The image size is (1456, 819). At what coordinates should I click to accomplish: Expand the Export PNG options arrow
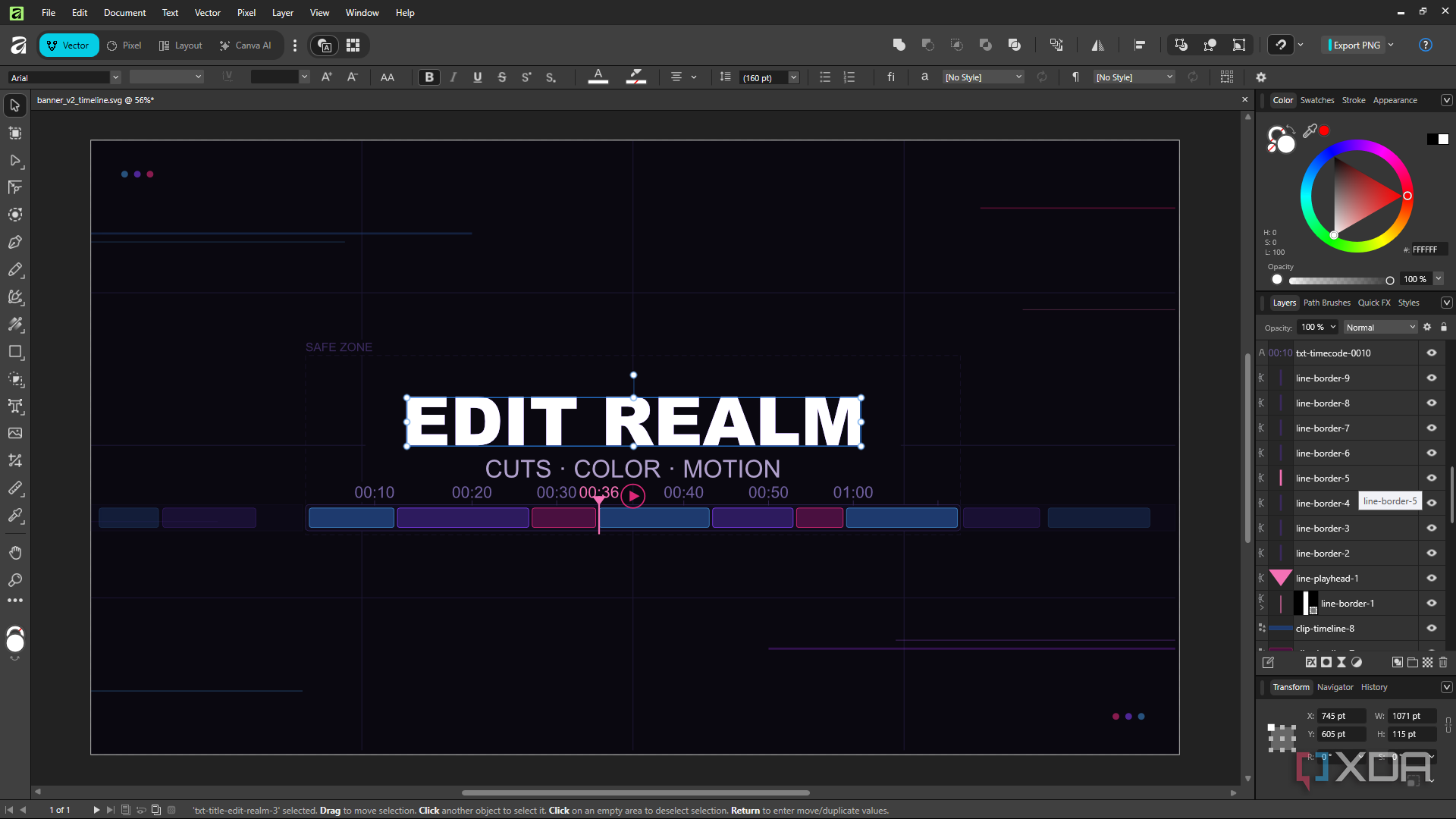click(1392, 45)
